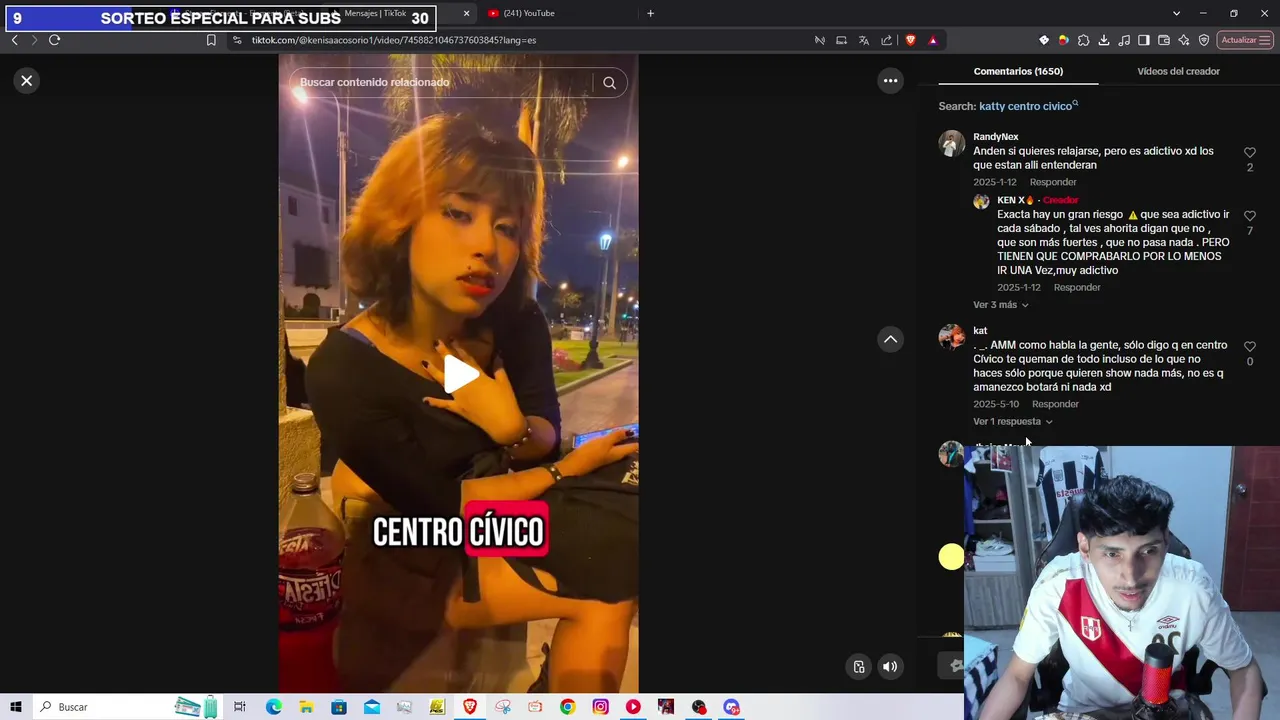The height and width of the screenshot is (720, 1280).
Task: Go to previous video with up chevron
Action: 890,340
